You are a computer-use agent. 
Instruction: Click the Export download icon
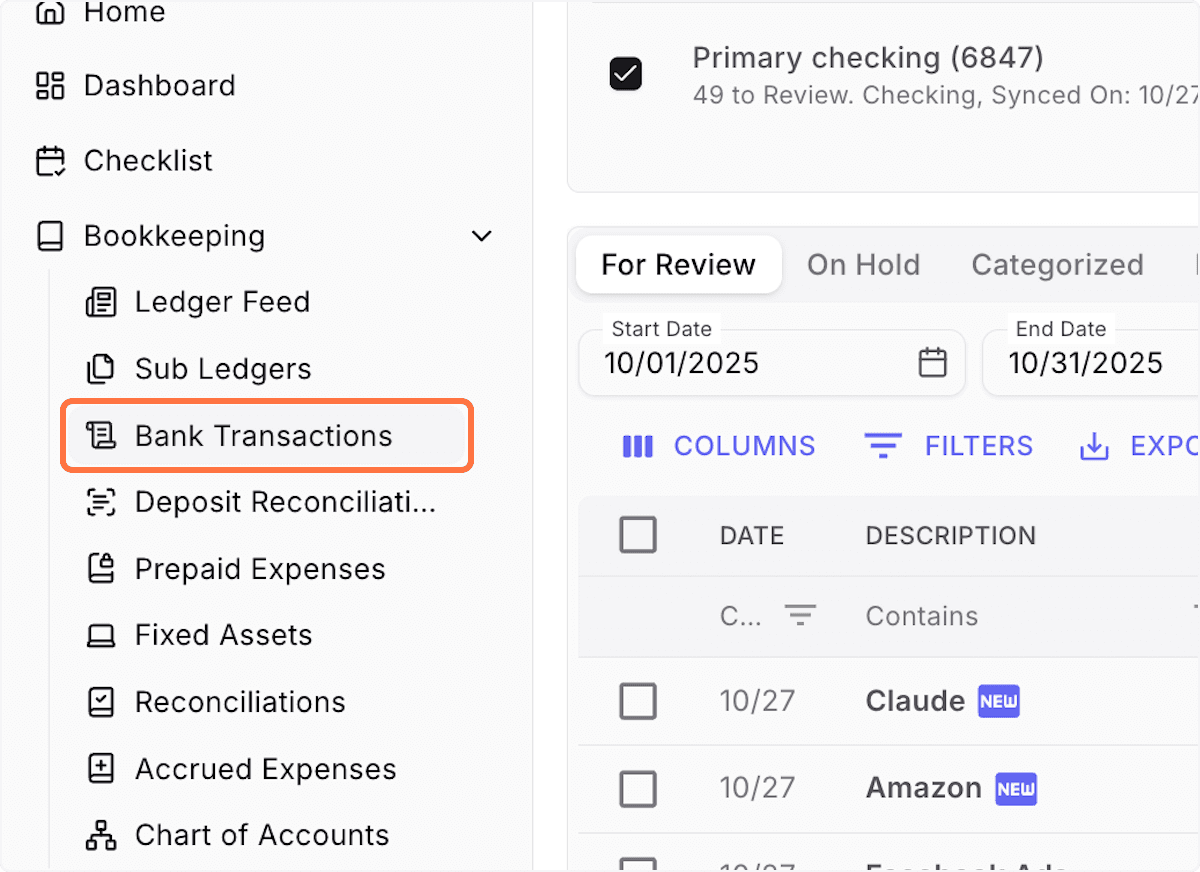click(x=1094, y=446)
